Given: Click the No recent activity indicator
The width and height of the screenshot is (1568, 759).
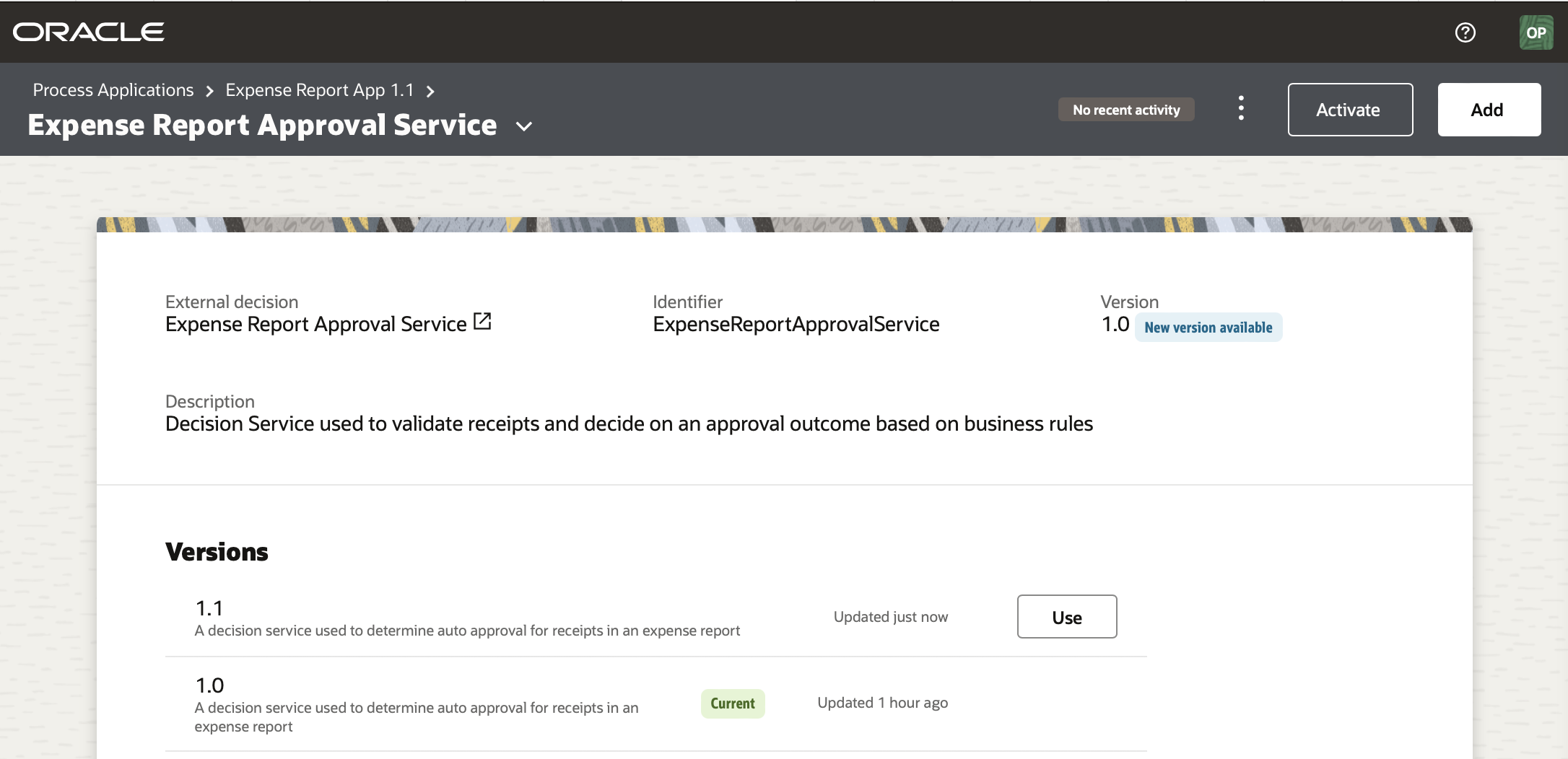Looking at the screenshot, I should [x=1125, y=110].
